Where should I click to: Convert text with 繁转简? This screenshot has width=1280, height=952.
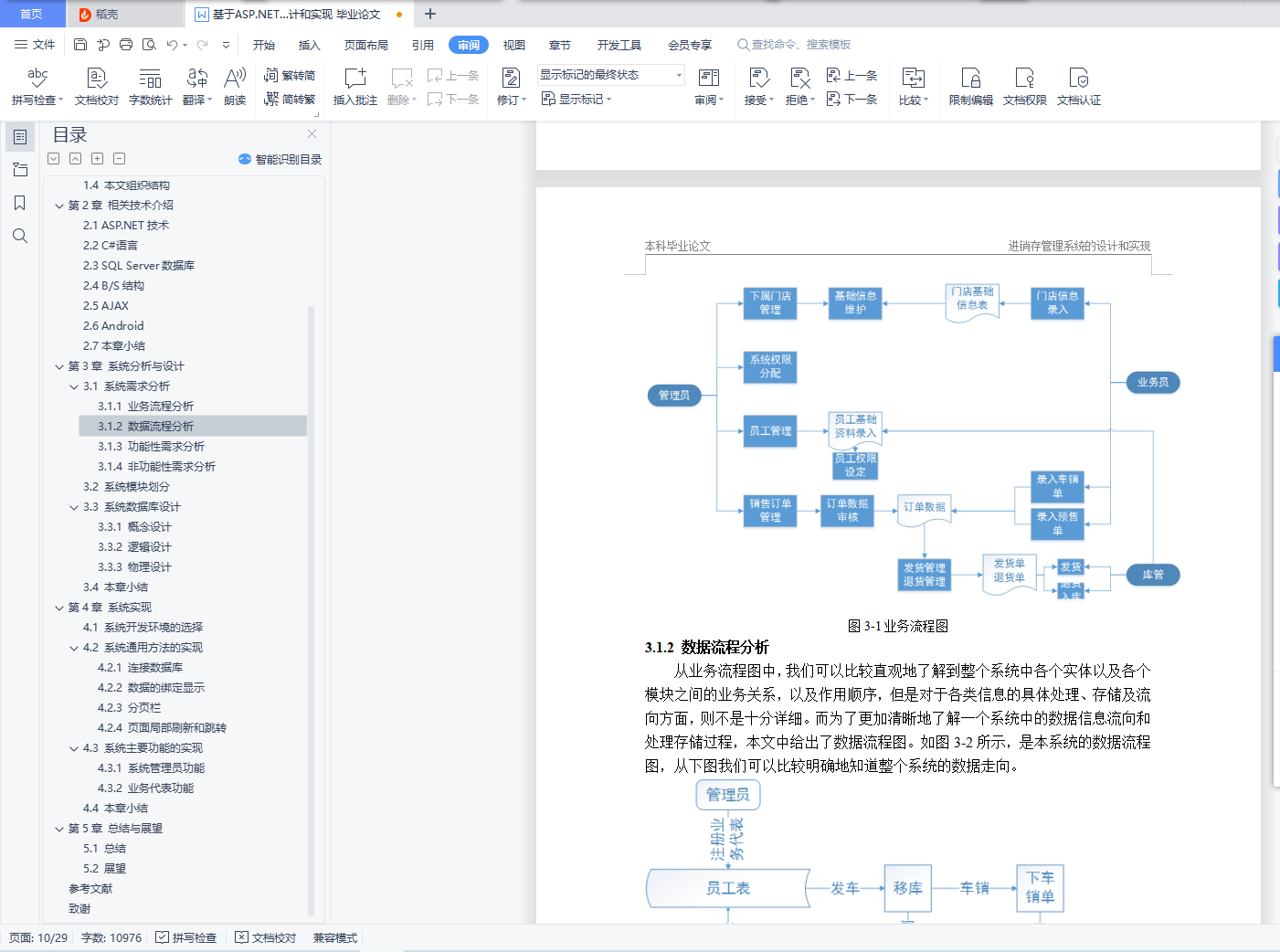tap(290, 76)
